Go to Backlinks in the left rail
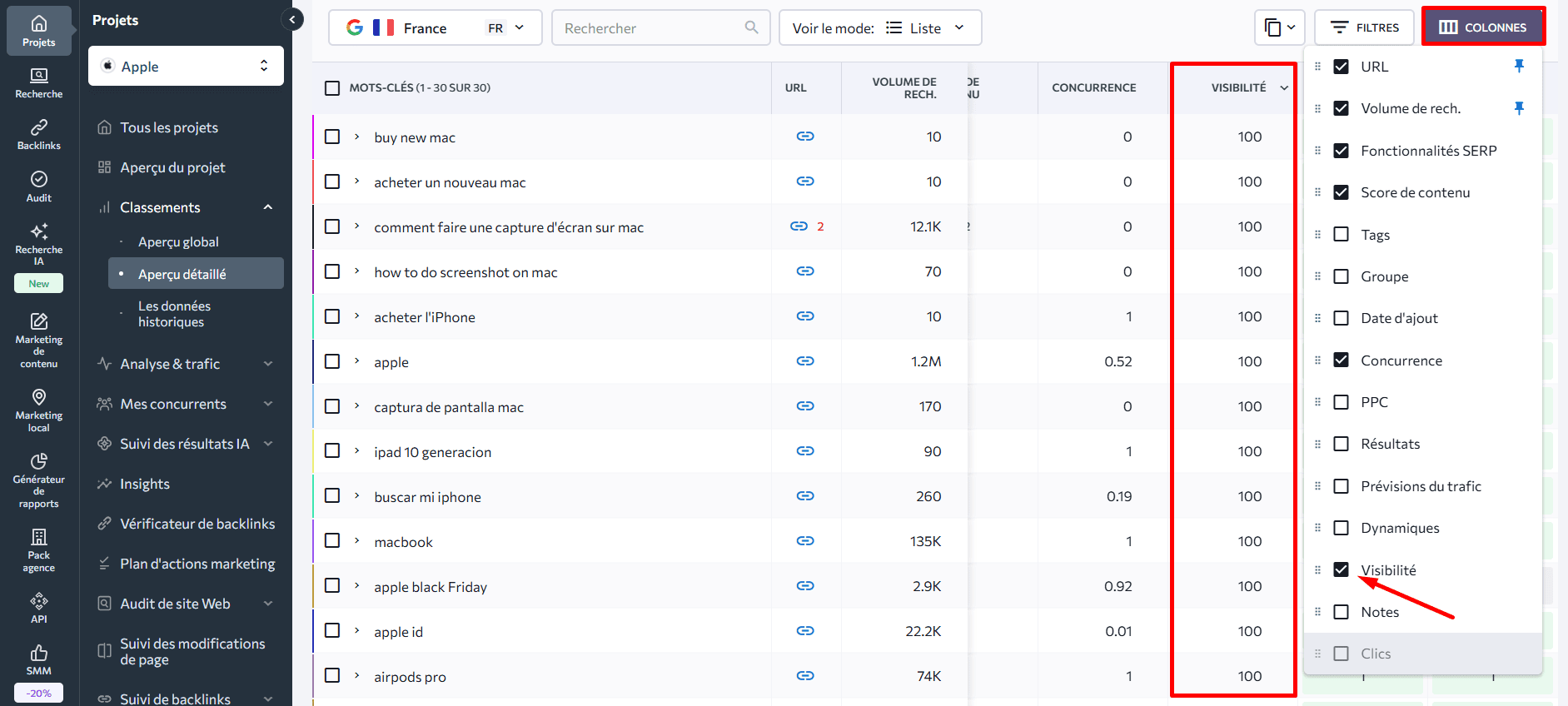 tap(39, 135)
